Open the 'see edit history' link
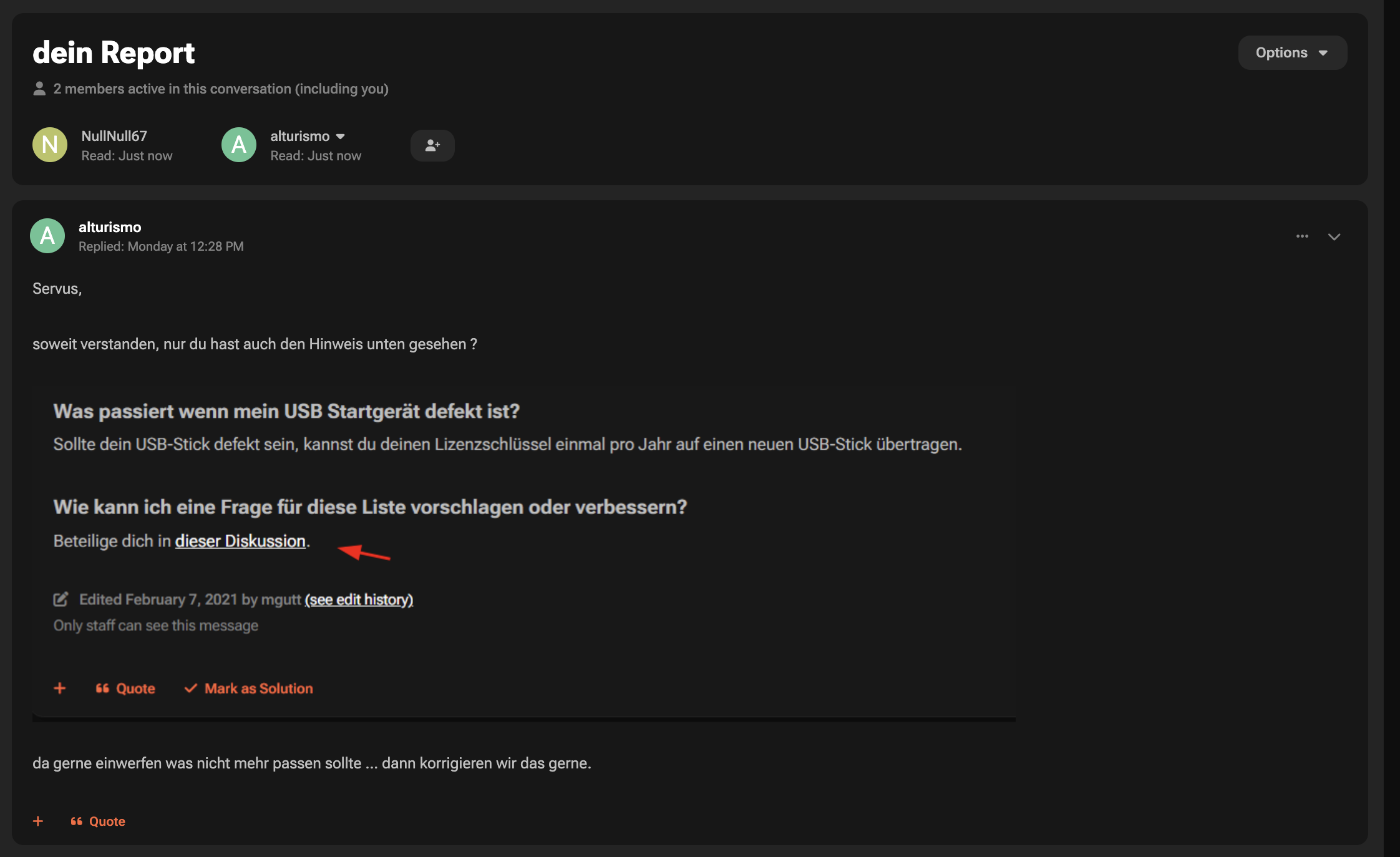This screenshot has width=1400, height=857. 359,599
